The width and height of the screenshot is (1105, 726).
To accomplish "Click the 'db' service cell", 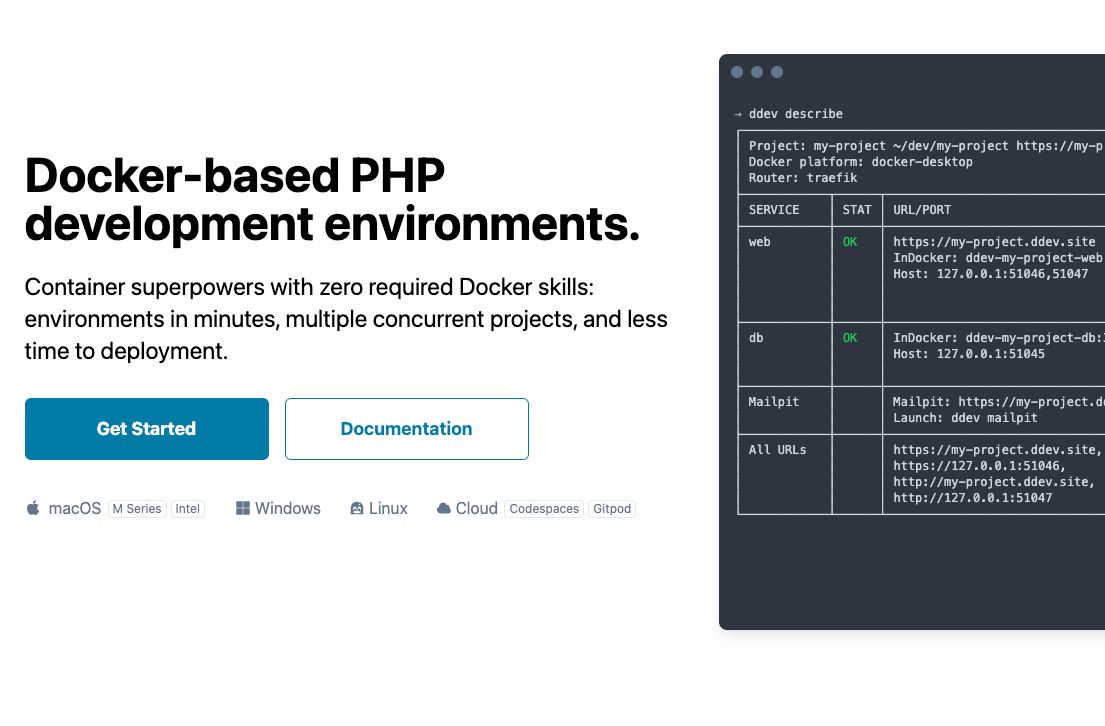I will 755,338.
